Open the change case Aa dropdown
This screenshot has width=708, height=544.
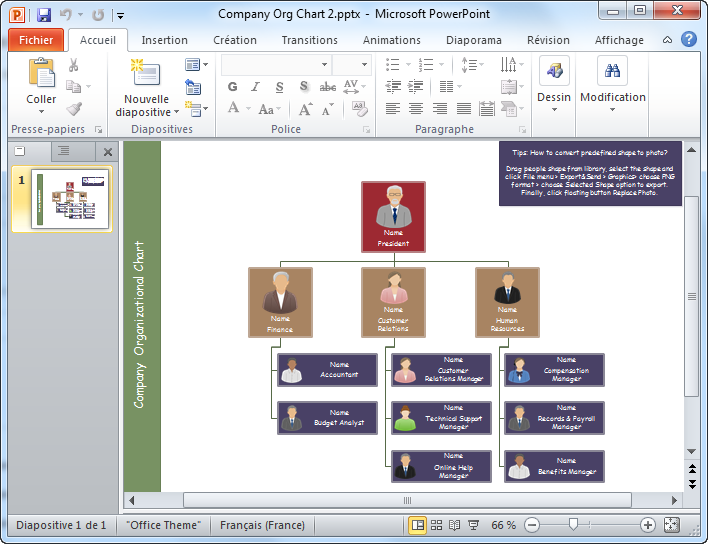coord(270,109)
